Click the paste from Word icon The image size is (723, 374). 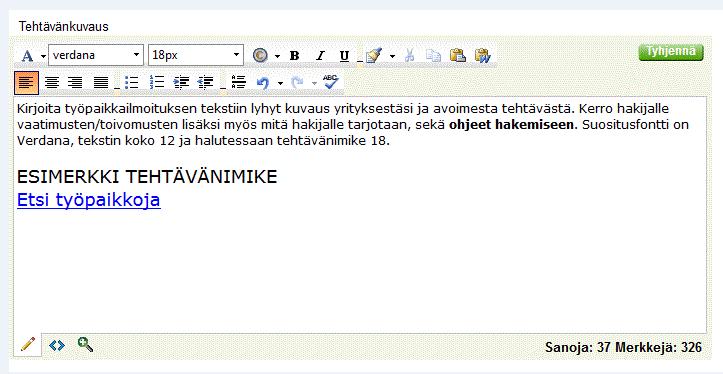click(482, 55)
